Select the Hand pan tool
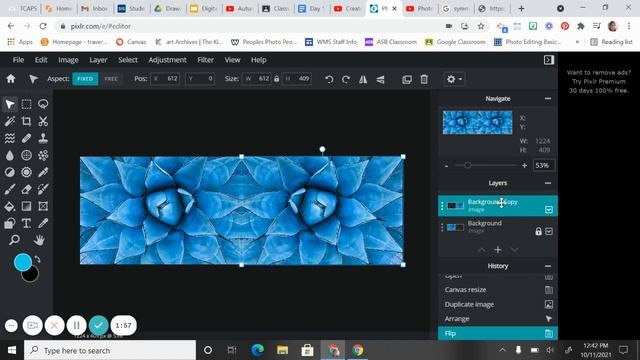The image size is (640, 360). 39,240
